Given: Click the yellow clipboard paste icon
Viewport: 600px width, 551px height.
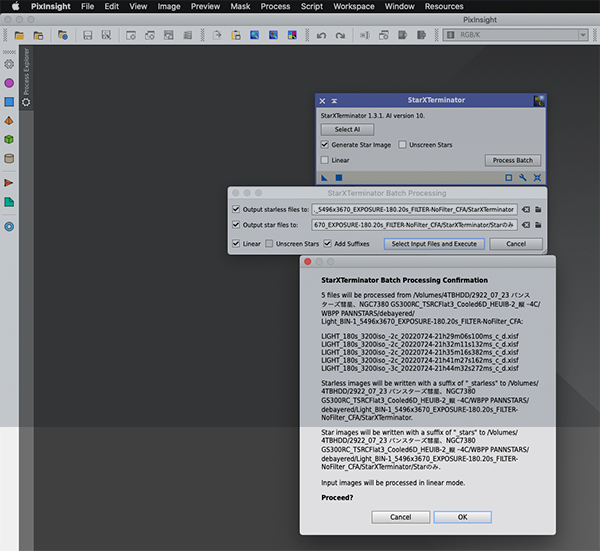Looking at the screenshot, I should tap(236, 35).
